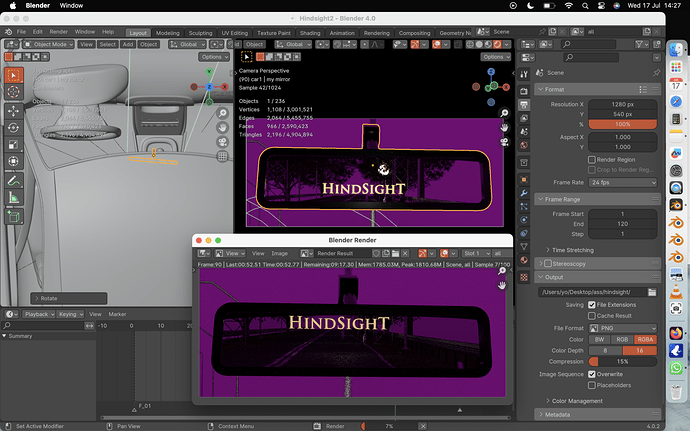Enable the Stereoscopy checkbox
The image size is (690, 431).
[548, 264]
